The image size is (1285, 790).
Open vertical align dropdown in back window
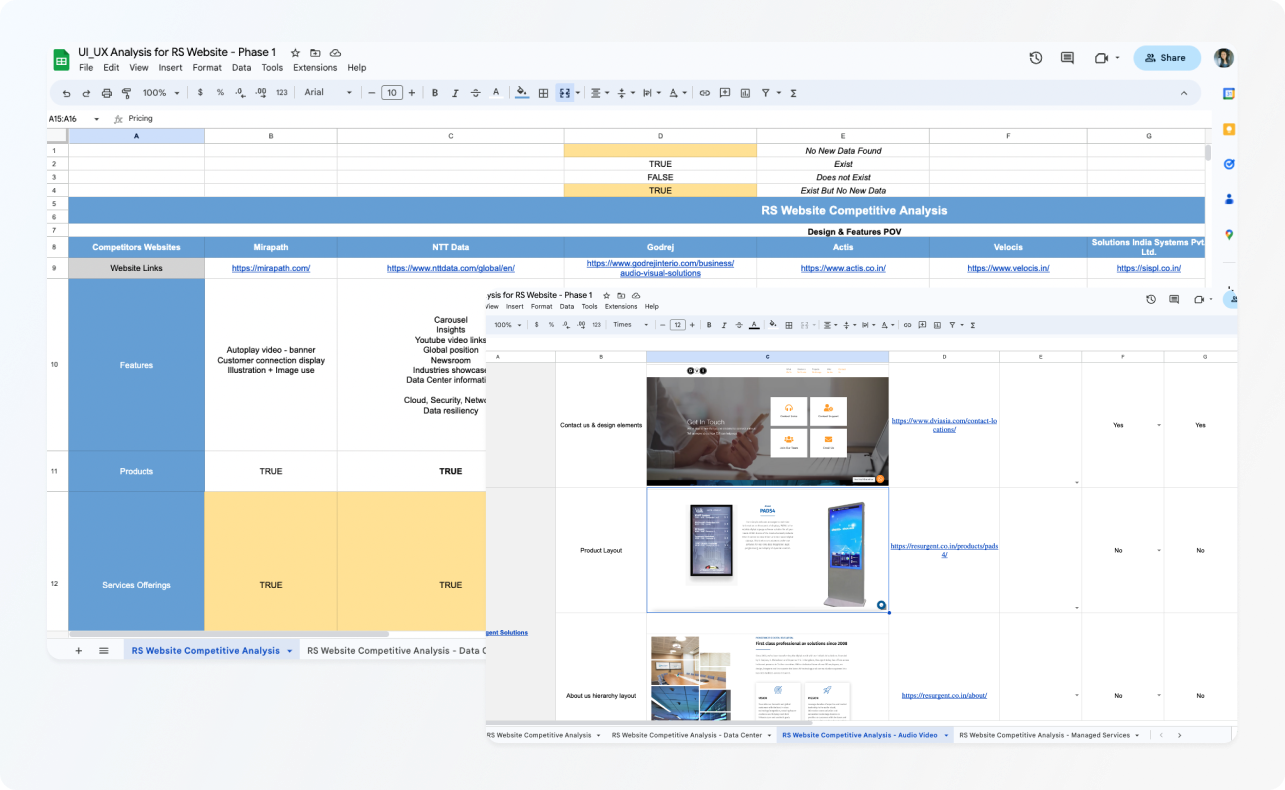pos(626,93)
